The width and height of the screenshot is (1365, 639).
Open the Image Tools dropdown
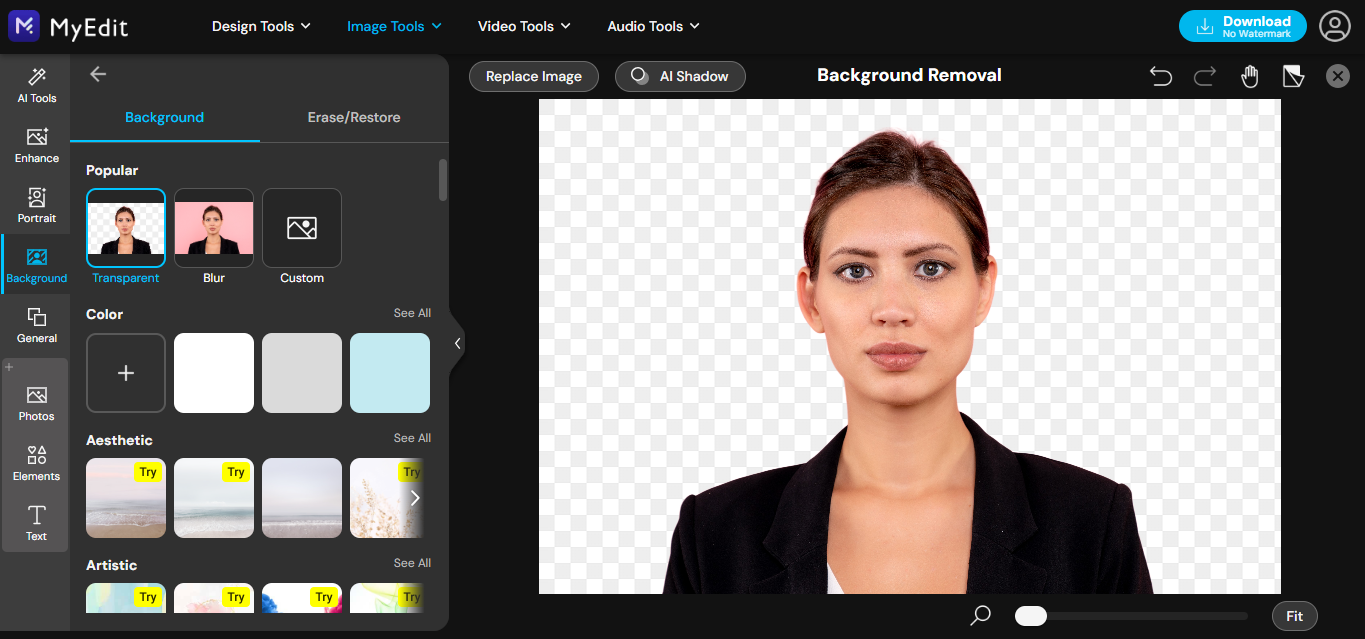(393, 26)
